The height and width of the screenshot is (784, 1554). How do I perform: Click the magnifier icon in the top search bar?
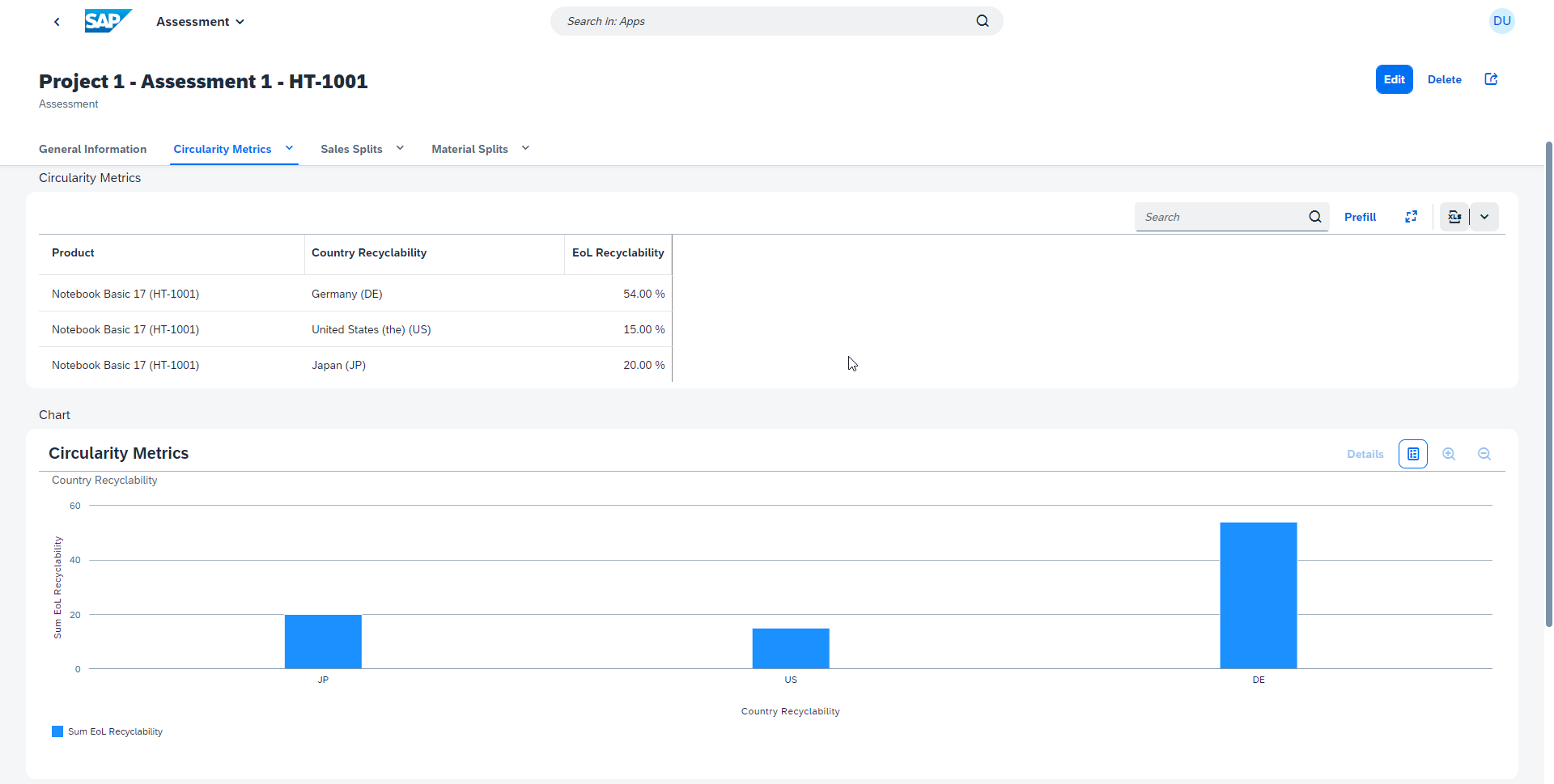pos(983,21)
